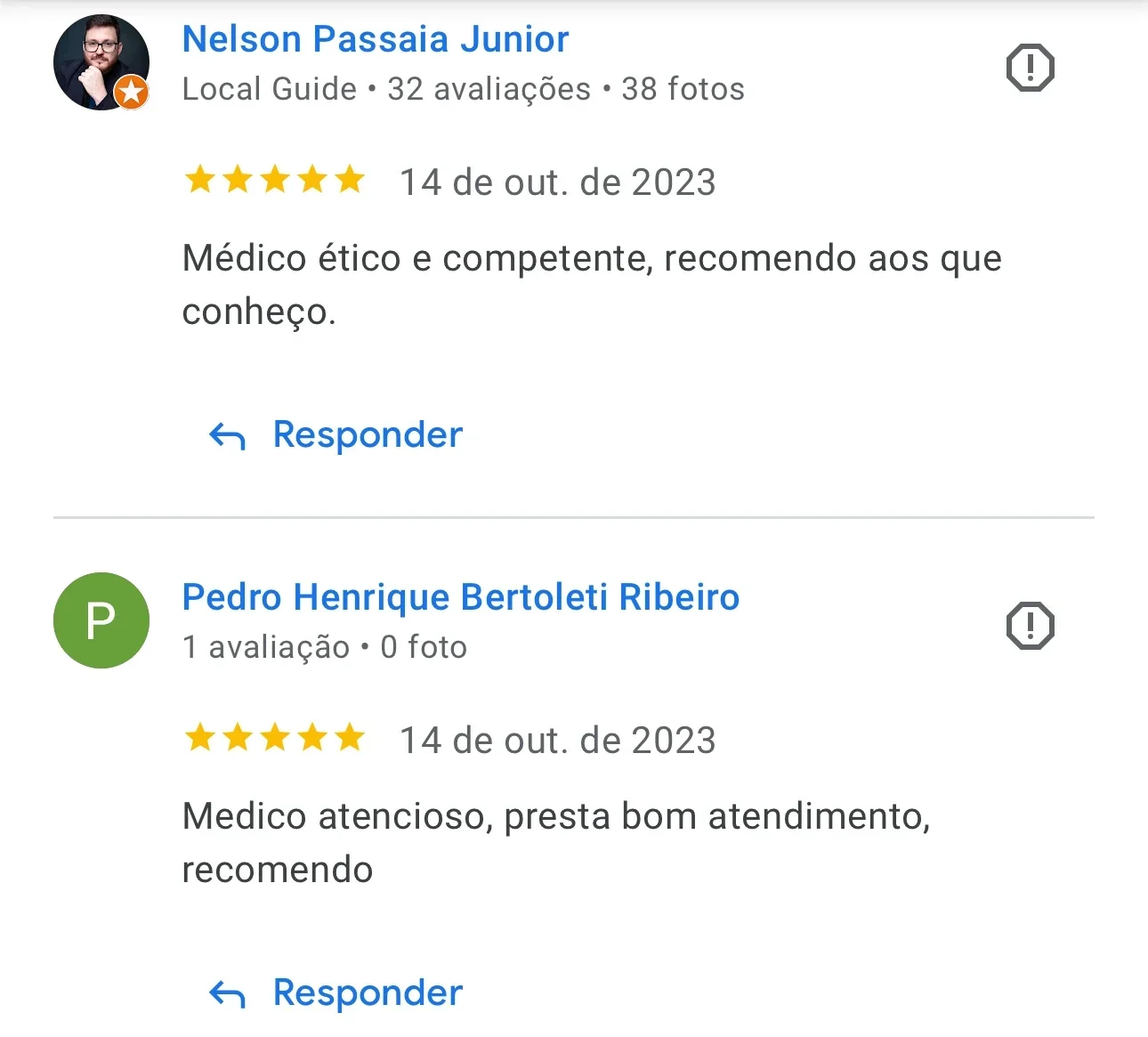Click Local Guide star badge on avatar
Screen dimensions: 1148x1037
tap(132, 92)
